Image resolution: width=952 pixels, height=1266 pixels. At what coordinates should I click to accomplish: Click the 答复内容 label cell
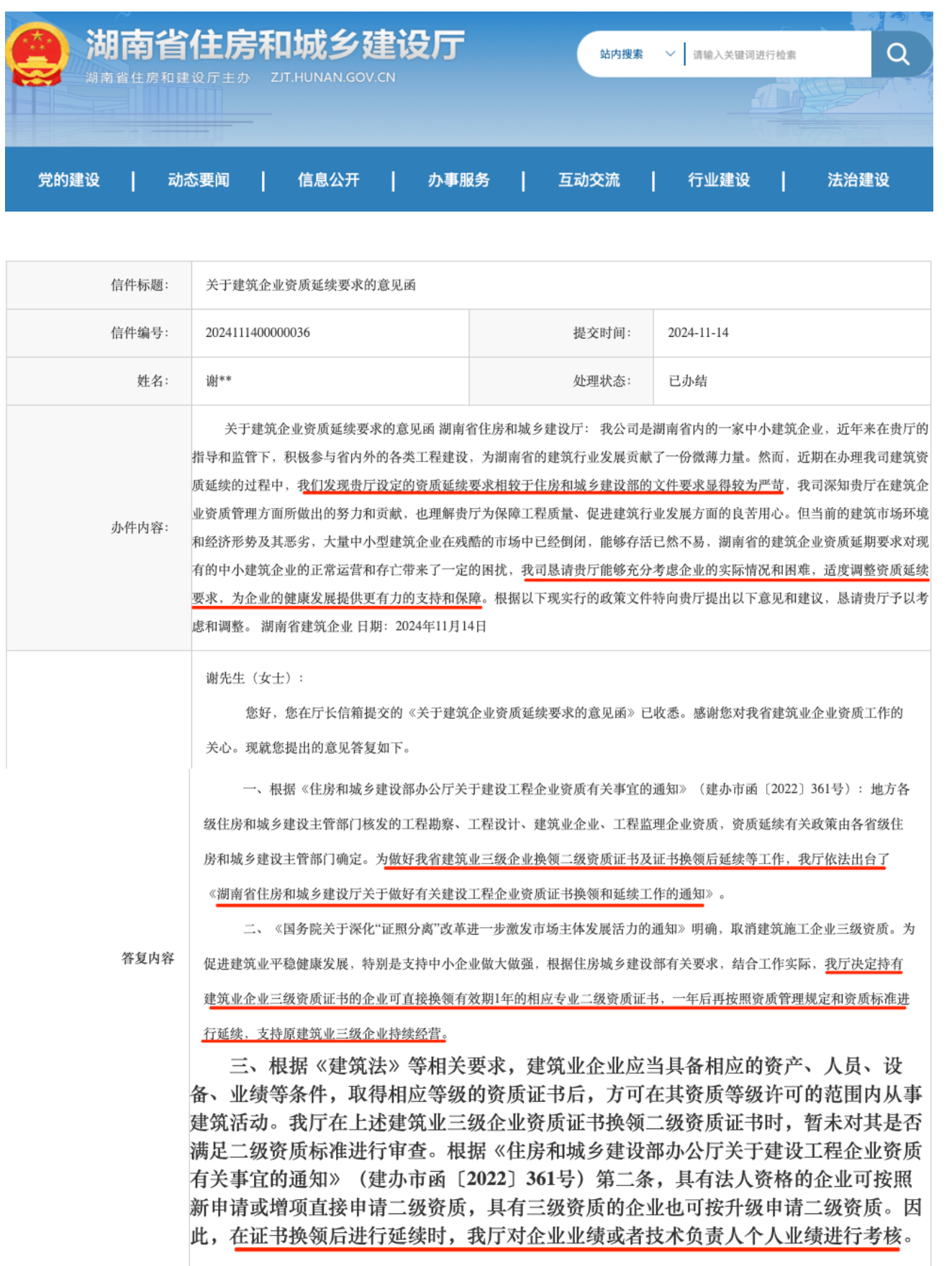tap(99, 958)
